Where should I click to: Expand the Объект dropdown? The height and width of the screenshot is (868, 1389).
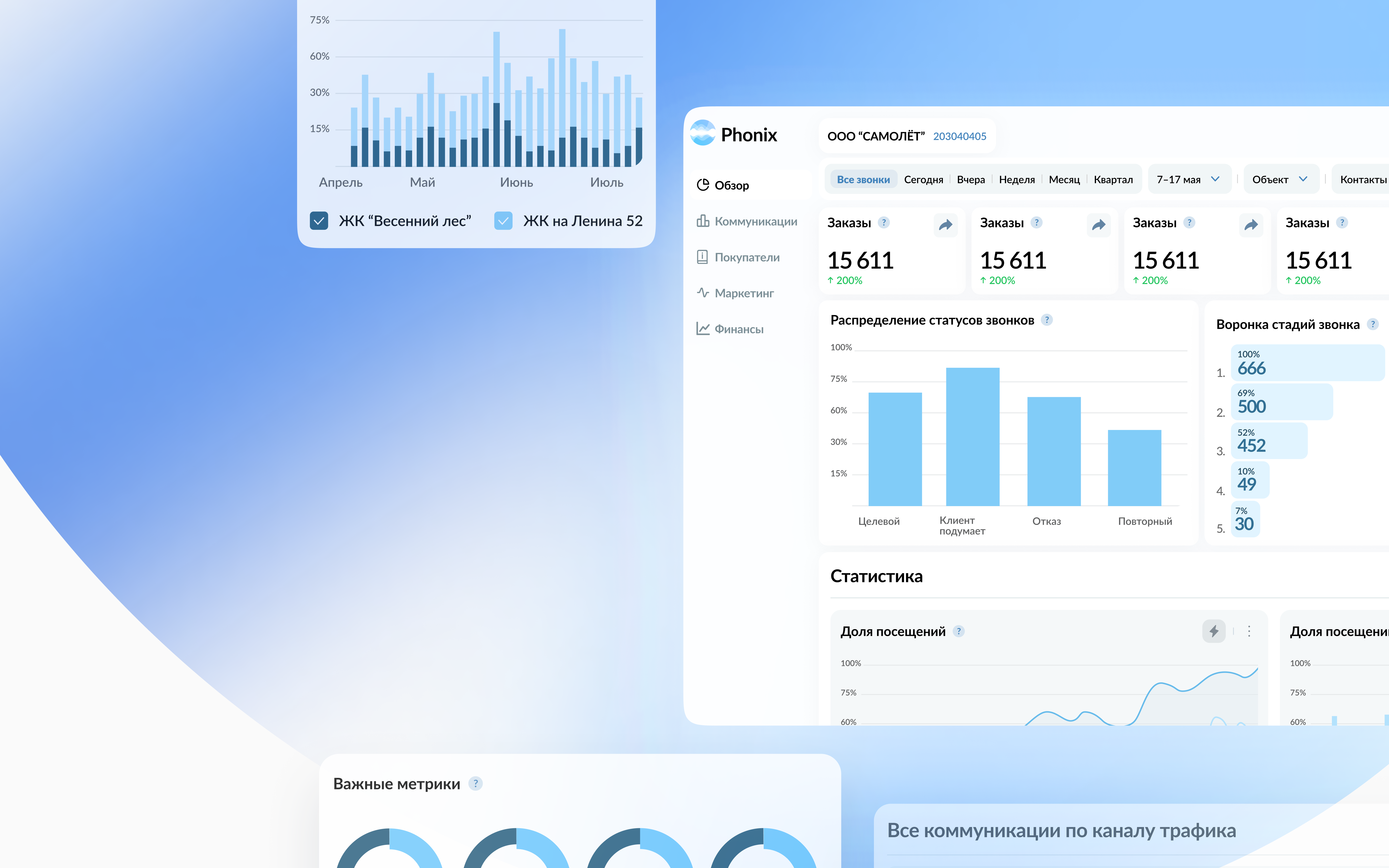[x=1281, y=180]
